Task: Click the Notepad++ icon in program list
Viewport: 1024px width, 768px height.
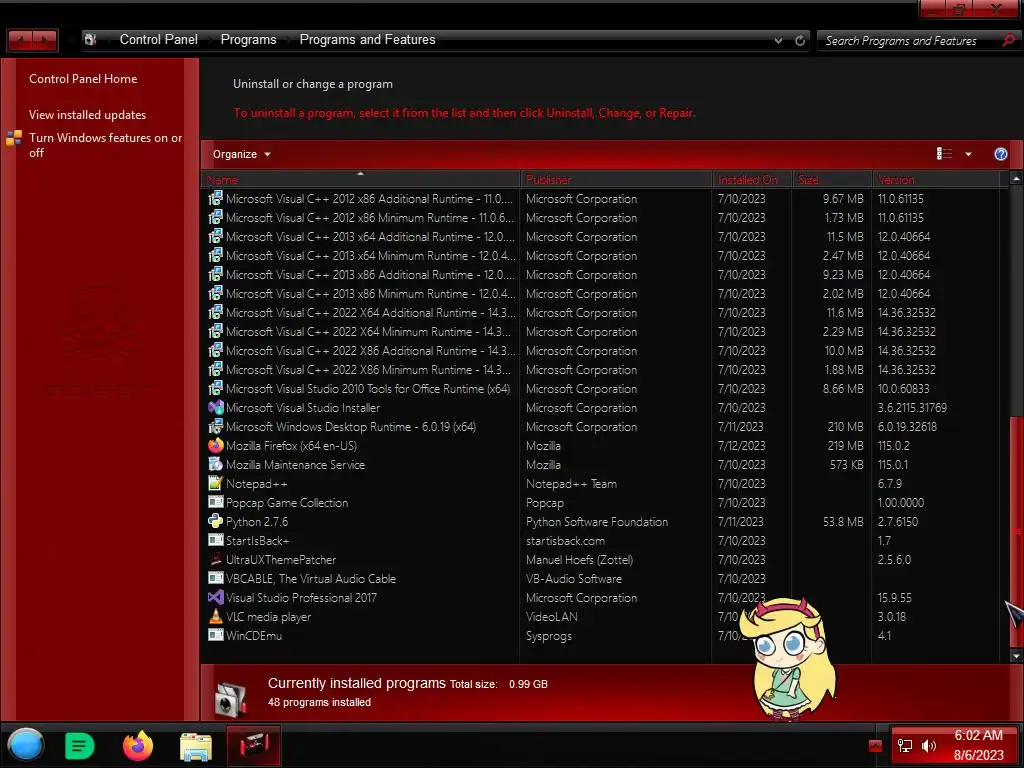Action: pyautogui.click(x=216, y=483)
